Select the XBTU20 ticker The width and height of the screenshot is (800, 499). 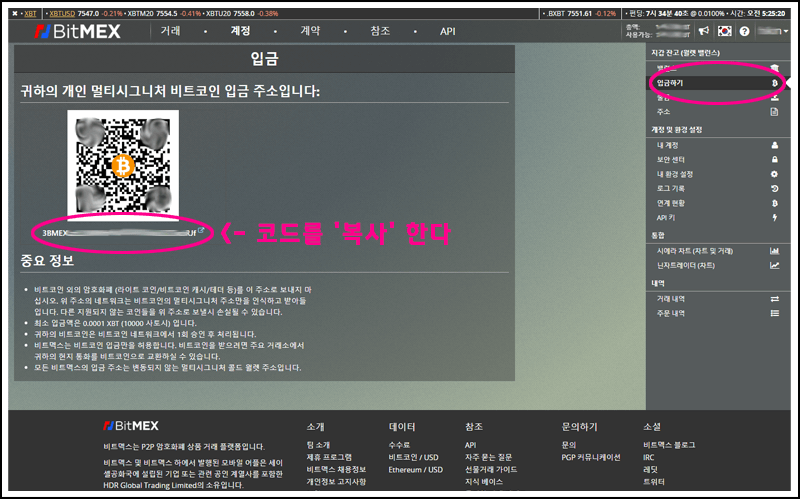point(218,14)
